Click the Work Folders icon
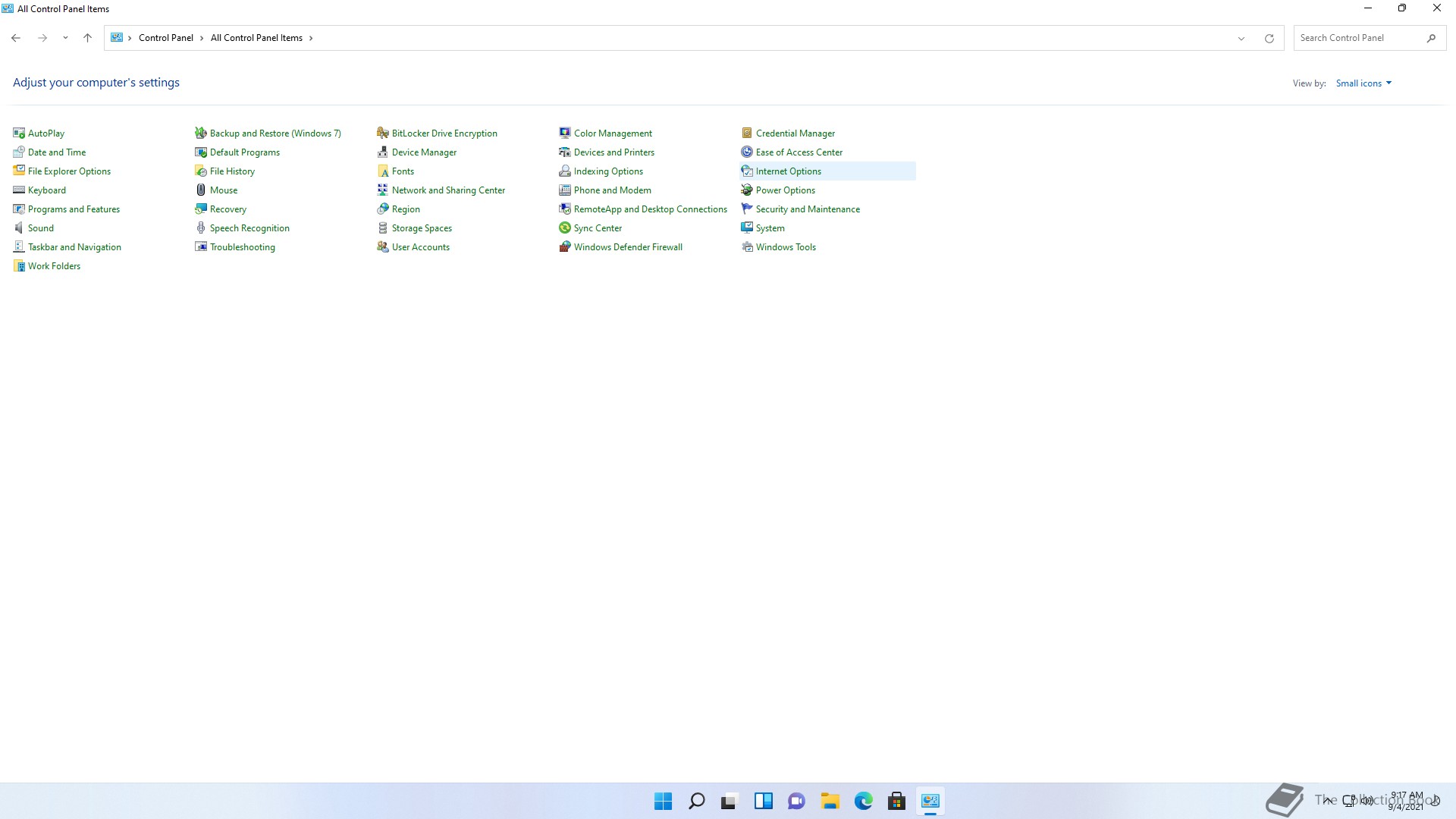Screen dimensions: 1456x819 point(19,265)
